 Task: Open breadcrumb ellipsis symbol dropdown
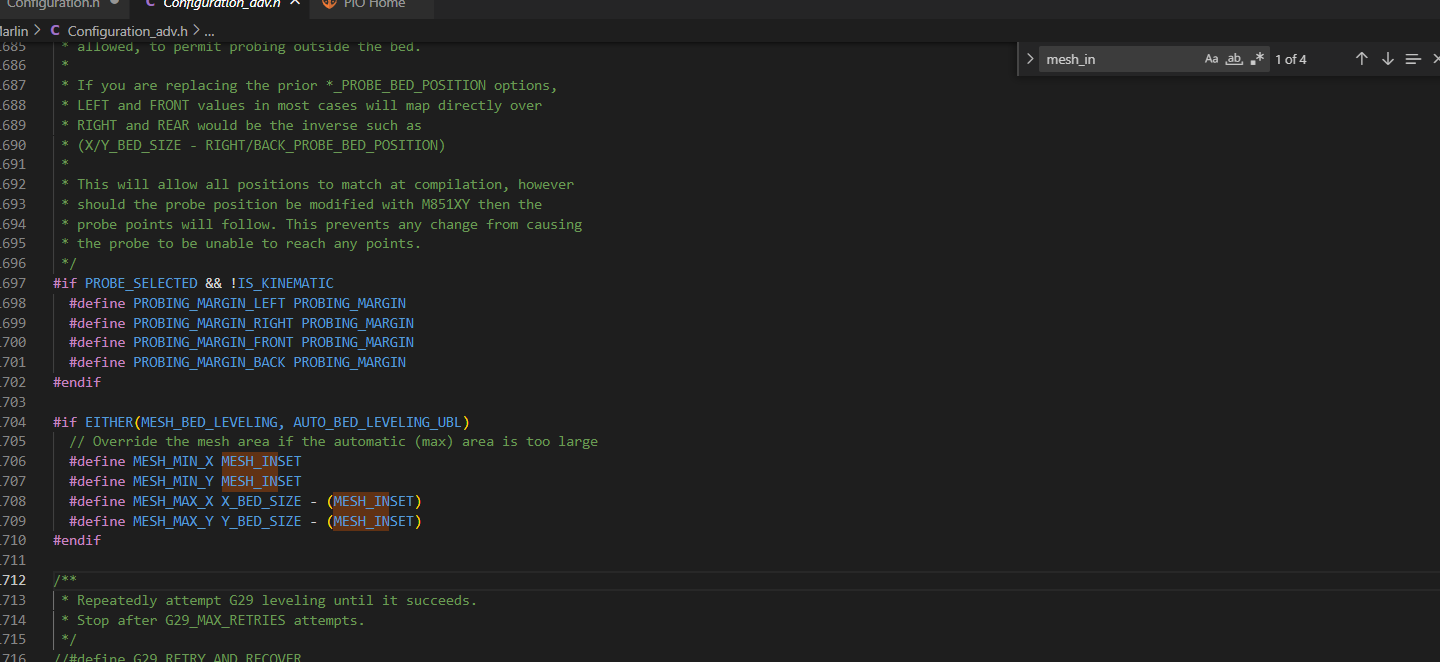click(209, 31)
